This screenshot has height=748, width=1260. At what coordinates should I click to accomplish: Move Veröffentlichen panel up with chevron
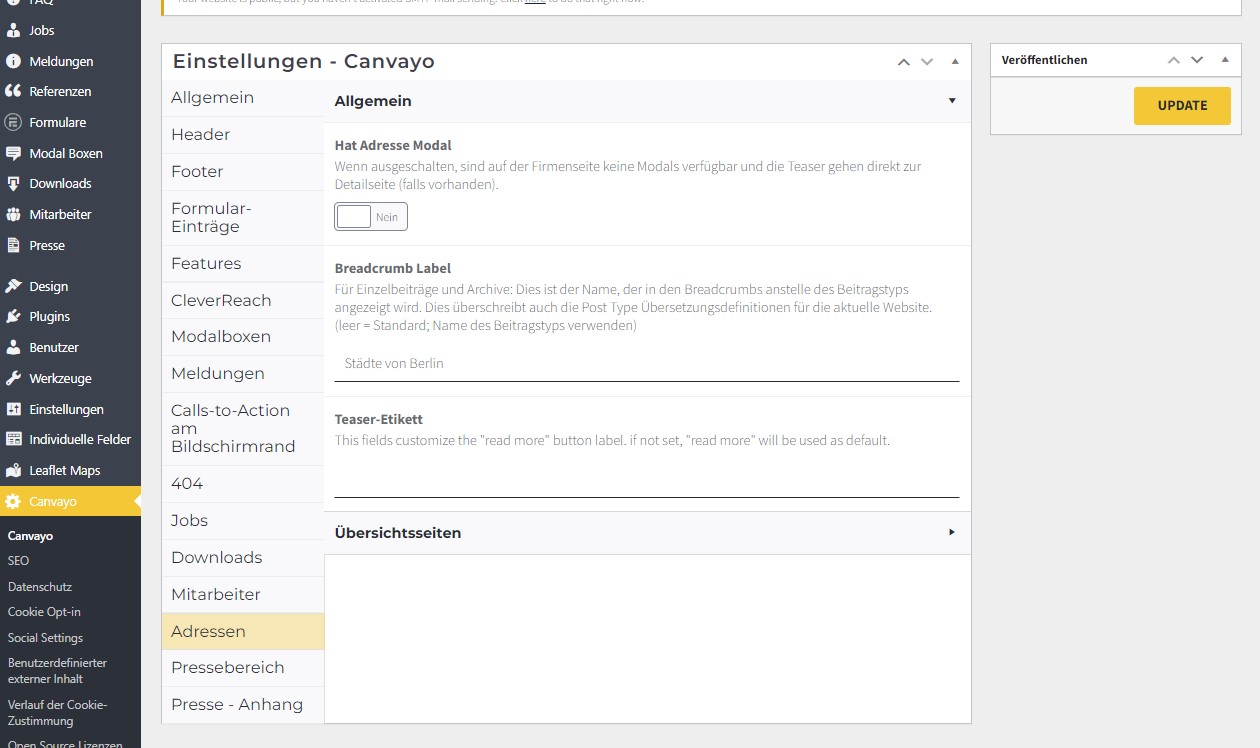pyautogui.click(x=1174, y=60)
